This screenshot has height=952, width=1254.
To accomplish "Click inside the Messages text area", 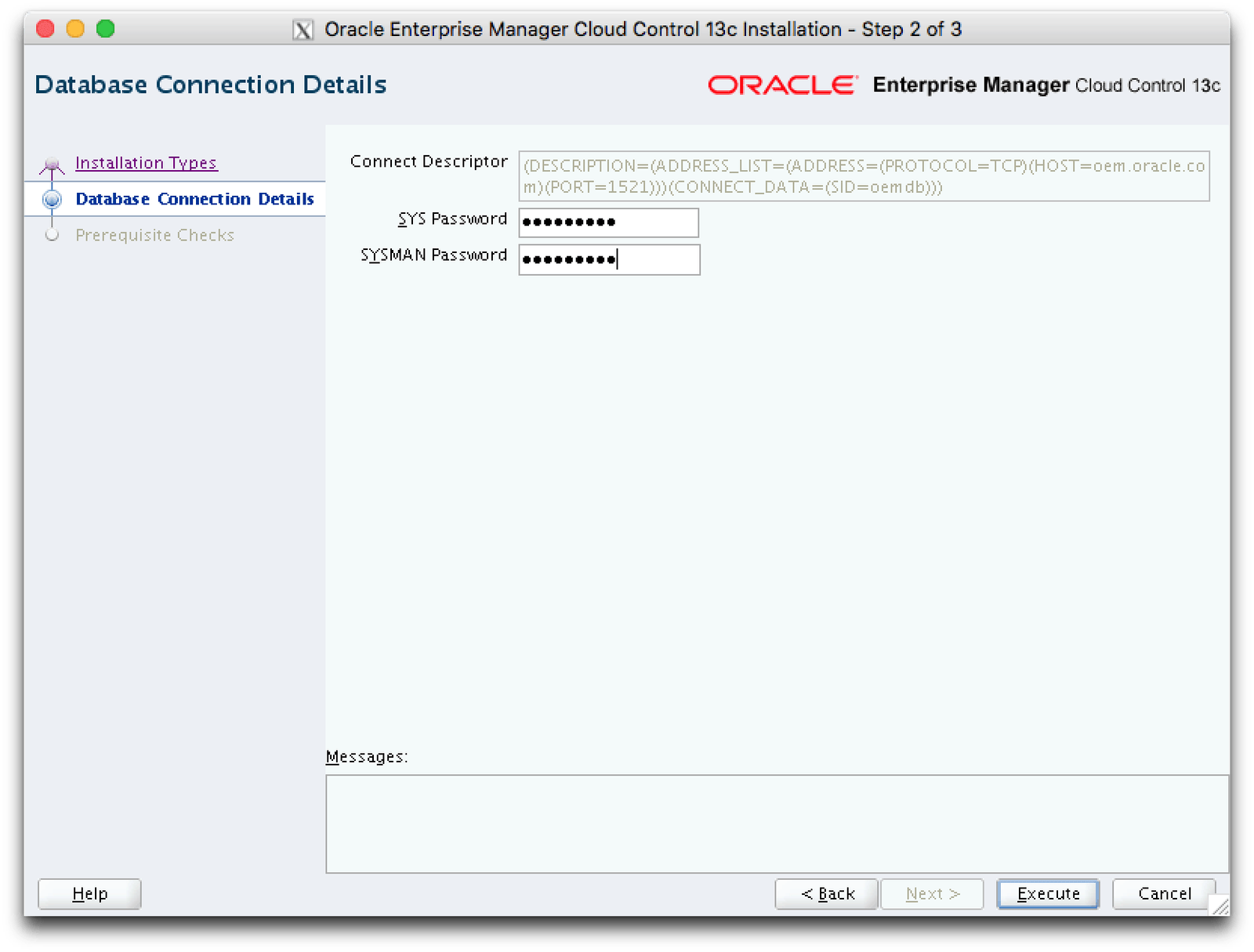I will pyautogui.click(x=777, y=823).
